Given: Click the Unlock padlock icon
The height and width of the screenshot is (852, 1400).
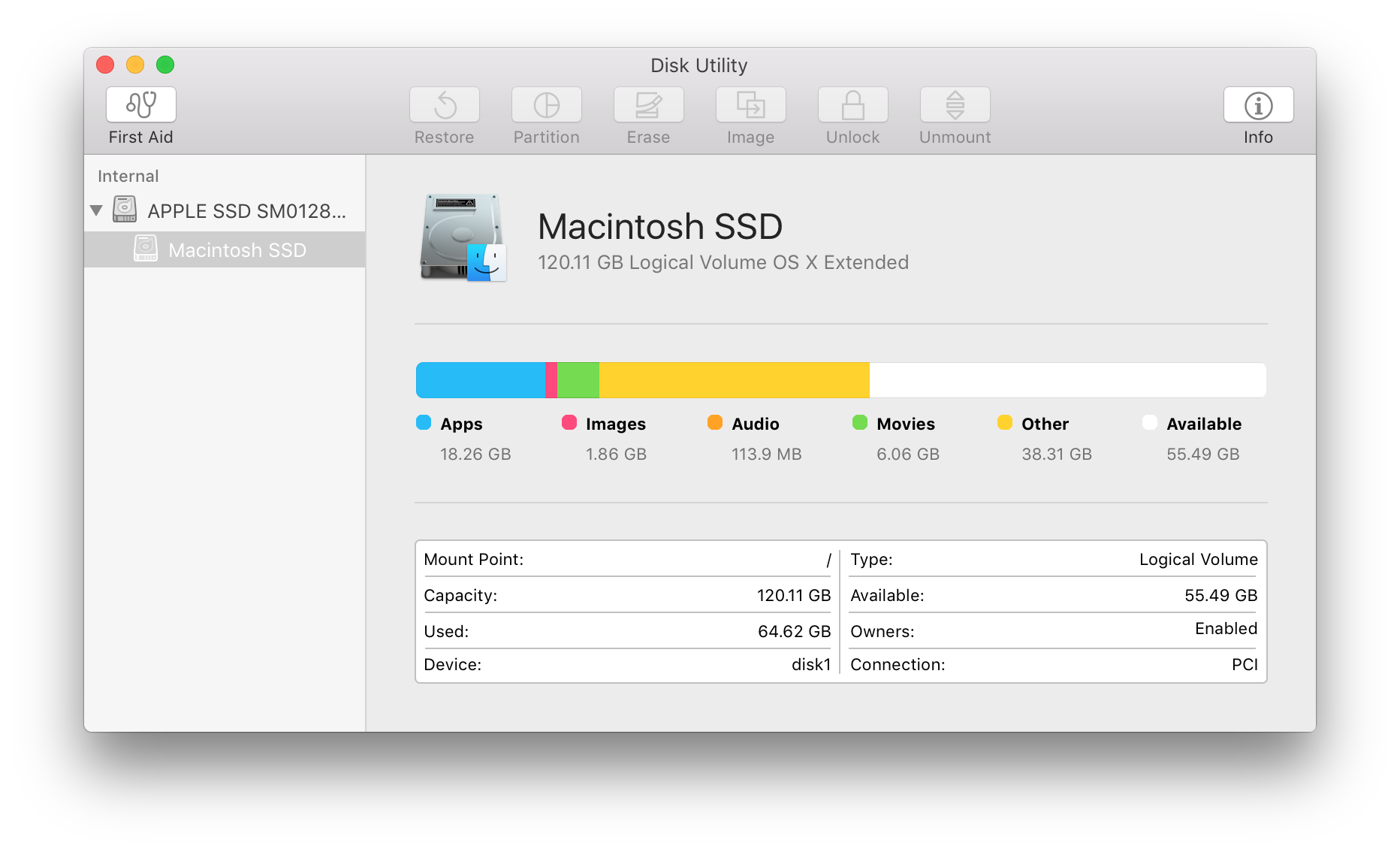Looking at the screenshot, I should [x=853, y=104].
